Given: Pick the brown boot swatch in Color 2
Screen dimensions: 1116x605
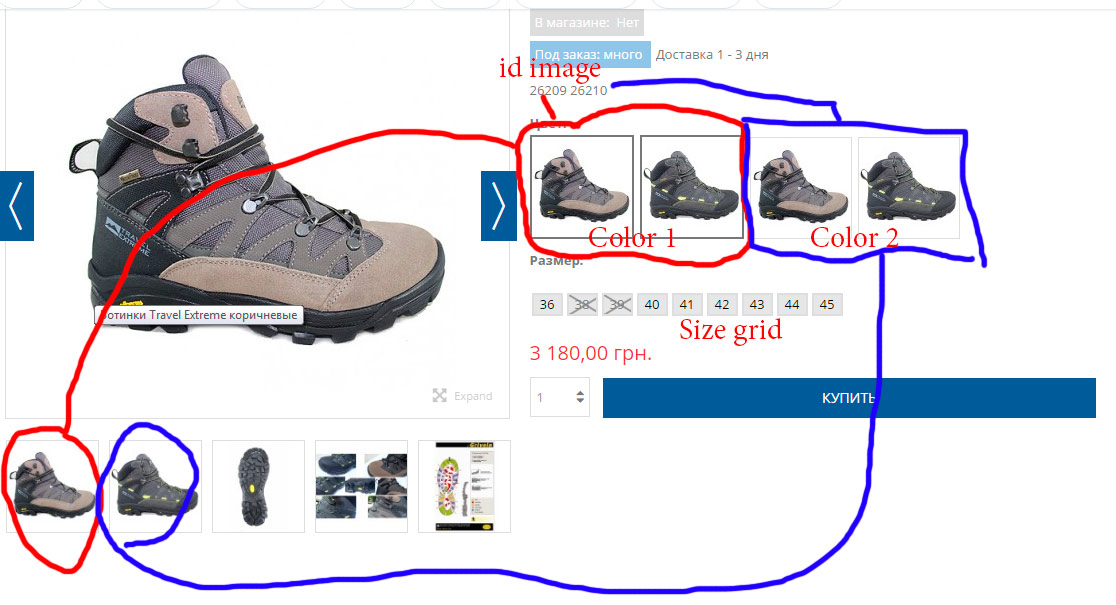Looking at the screenshot, I should click(801, 188).
